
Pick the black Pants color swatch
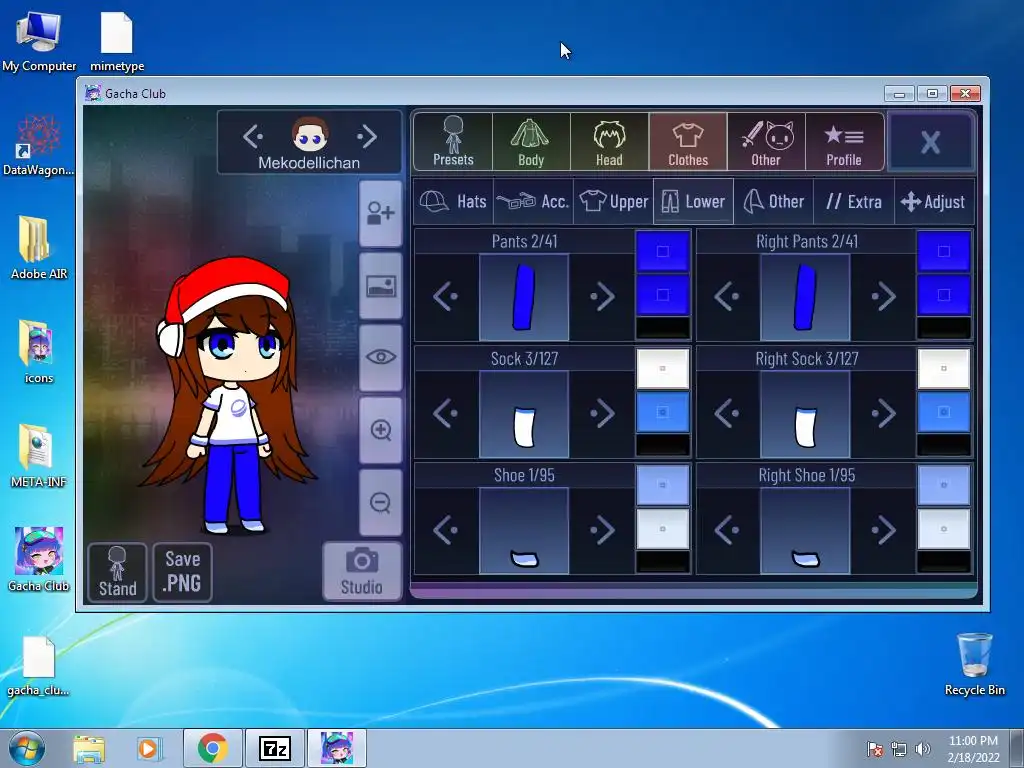point(662,328)
